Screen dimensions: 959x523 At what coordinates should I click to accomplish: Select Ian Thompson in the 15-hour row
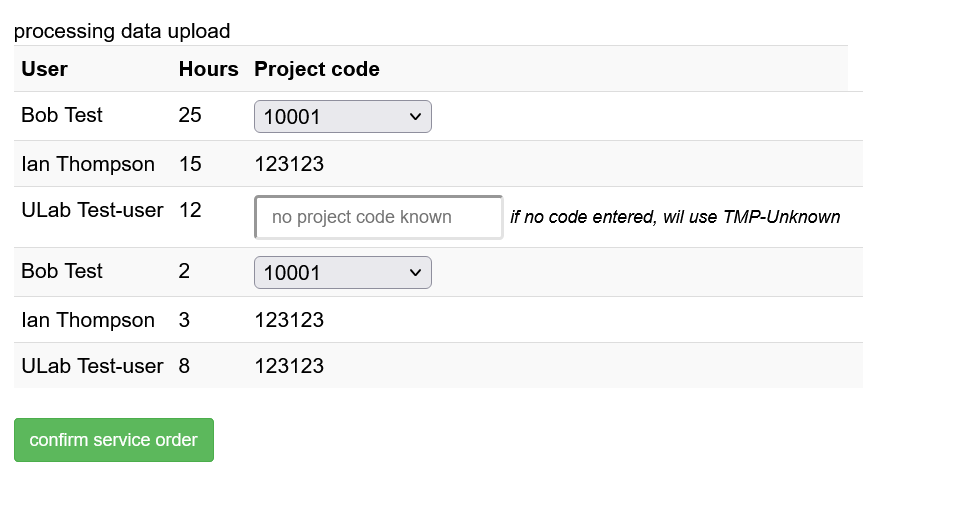[x=88, y=164]
